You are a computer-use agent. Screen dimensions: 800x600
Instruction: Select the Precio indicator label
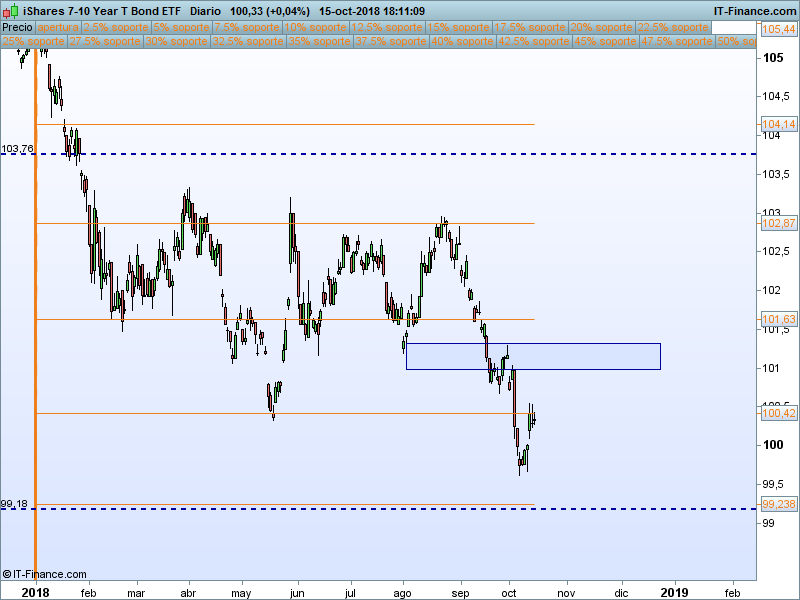click(17, 27)
